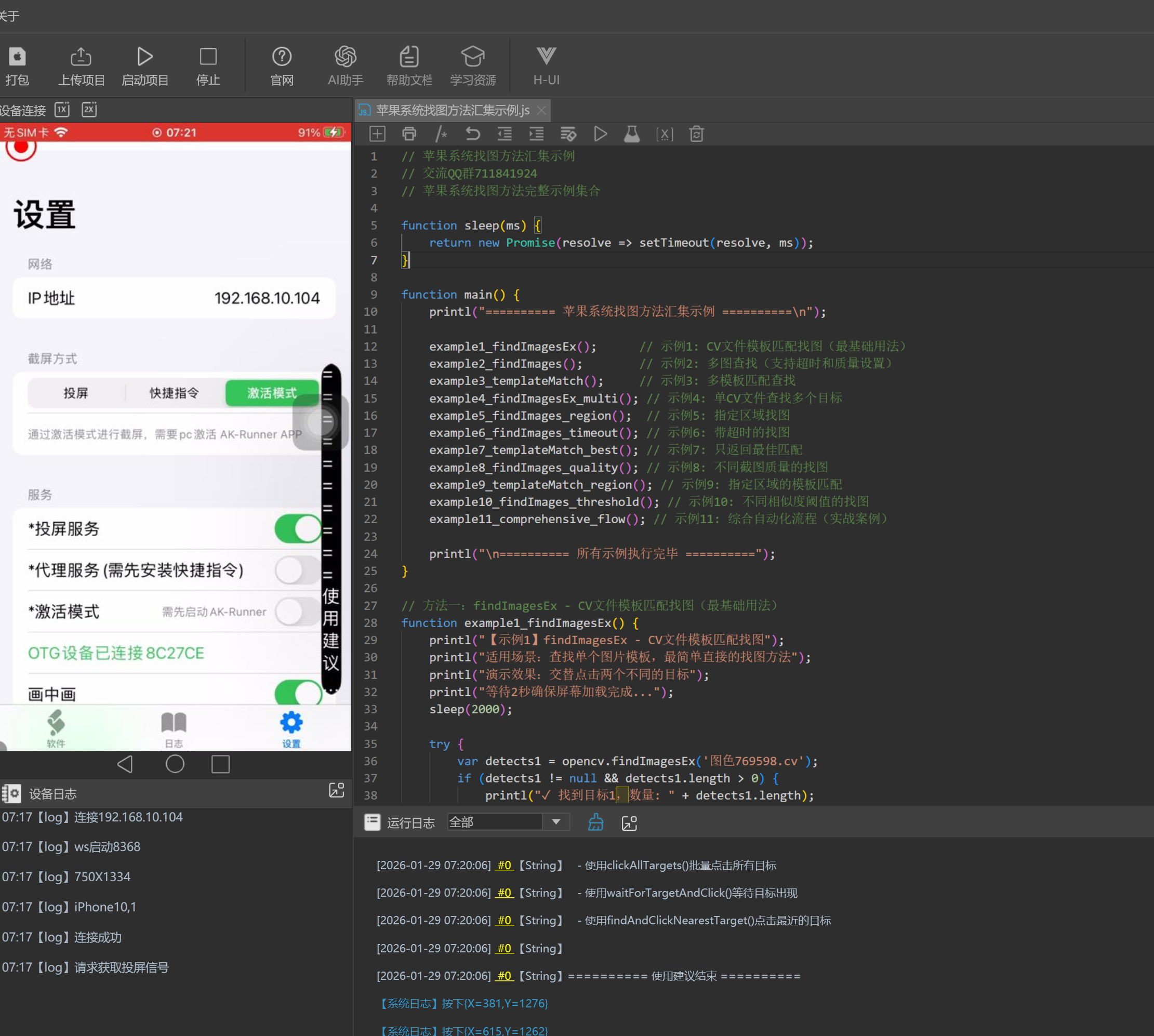Select the 苹果系统找图方法汇集示例.js tab
The height and width of the screenshot is (1036, 1154).
click(x=452, y=111)
